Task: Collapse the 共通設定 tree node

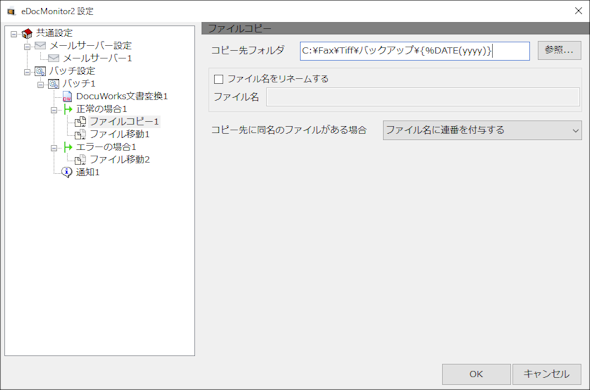Action: pos(14,34)
